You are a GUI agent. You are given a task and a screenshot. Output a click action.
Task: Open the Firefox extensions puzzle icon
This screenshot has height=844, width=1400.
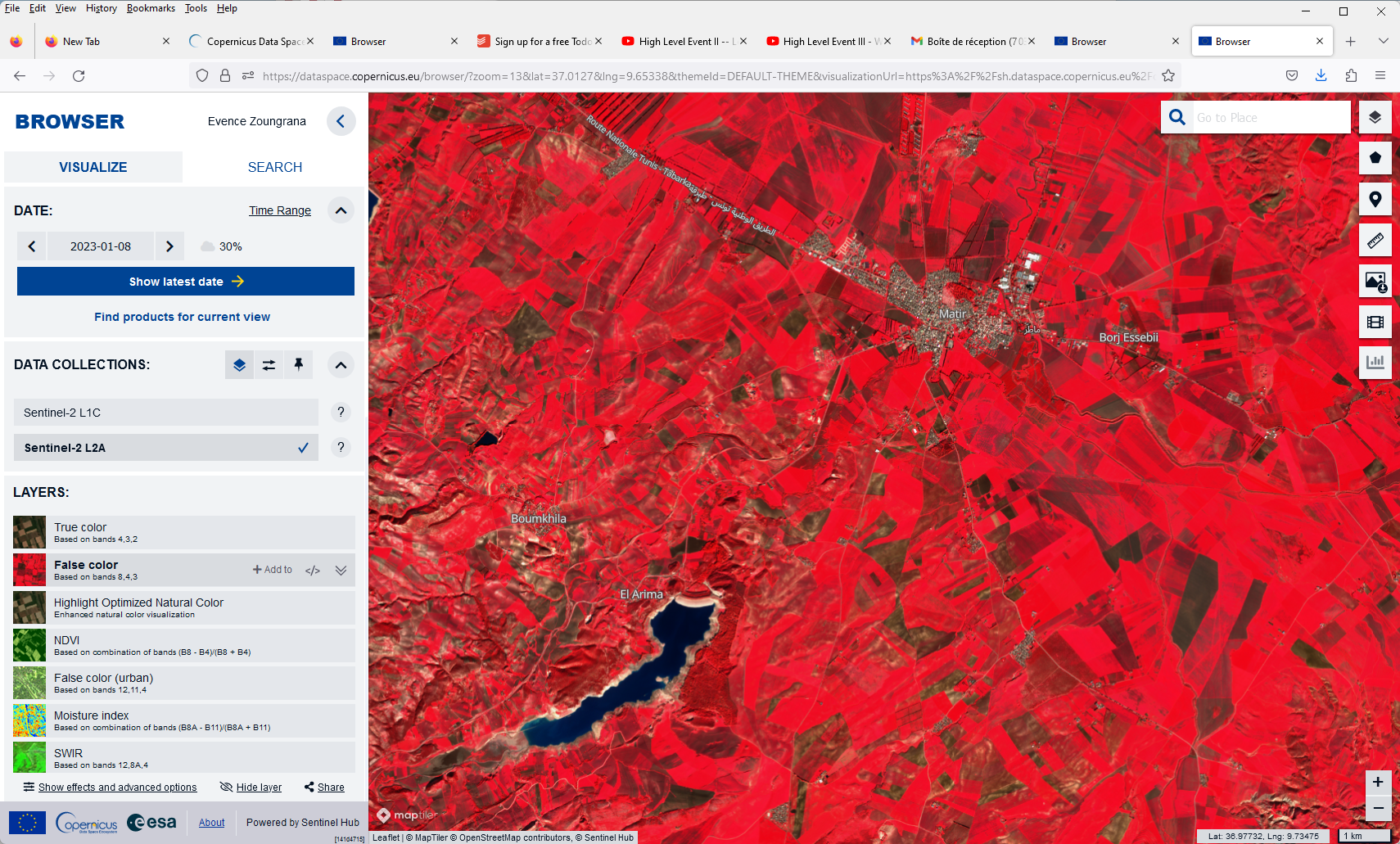[1351, 75]
